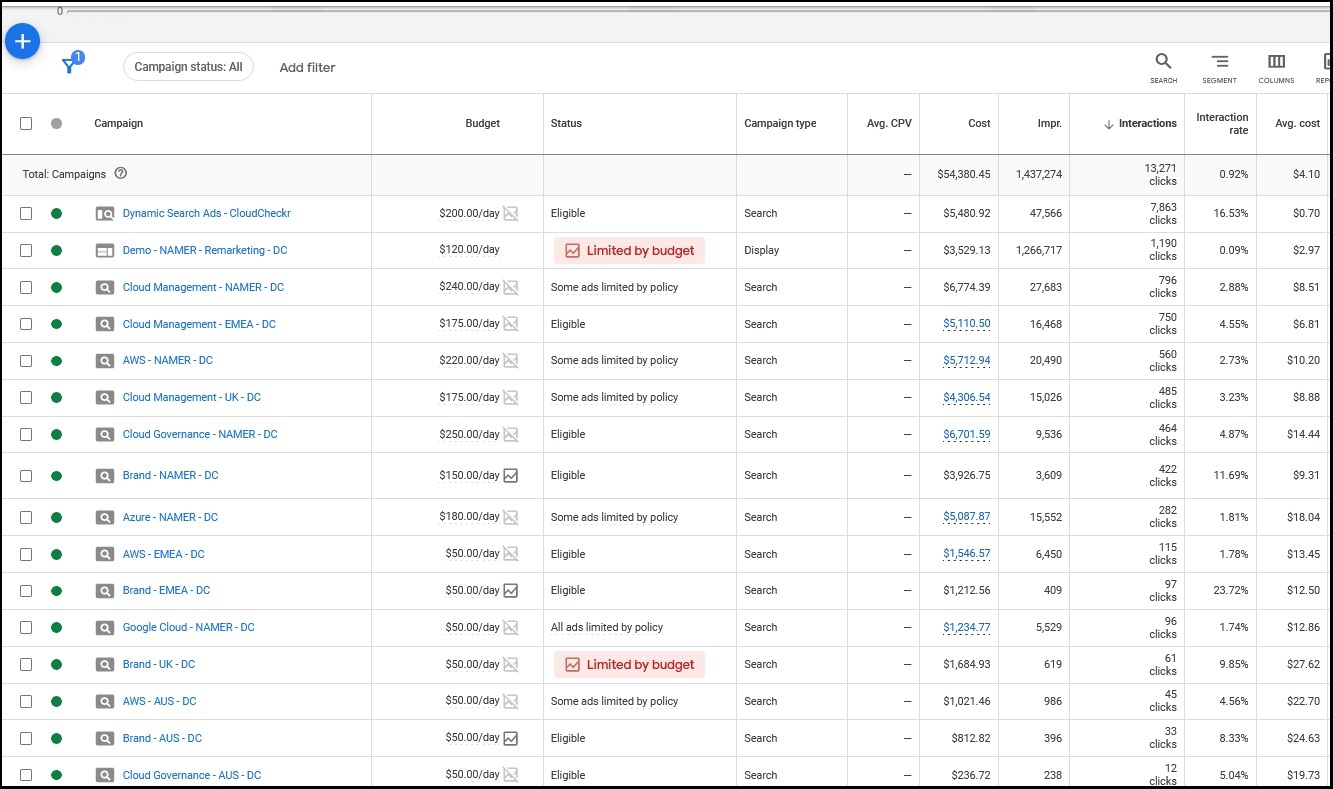Click budget chart icon for Brand - NAMER - DC
Image resolution: width=1333 pixels, height=789 pixels.
tap(511, 476)
